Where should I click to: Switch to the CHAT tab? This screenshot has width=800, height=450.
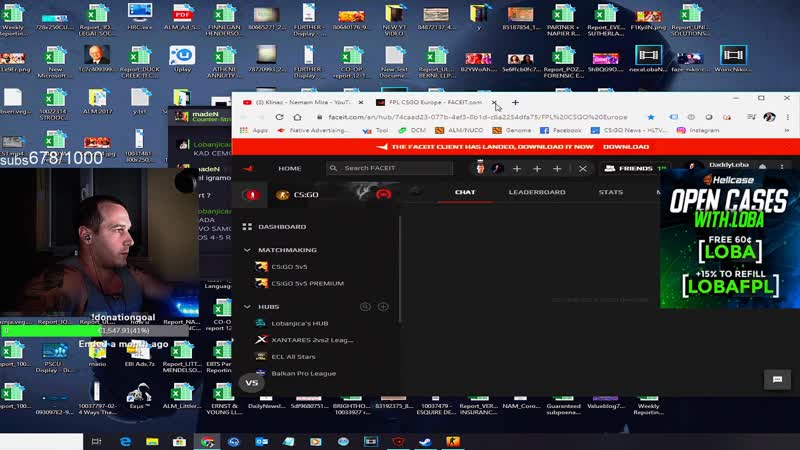[x=465, y=192]
